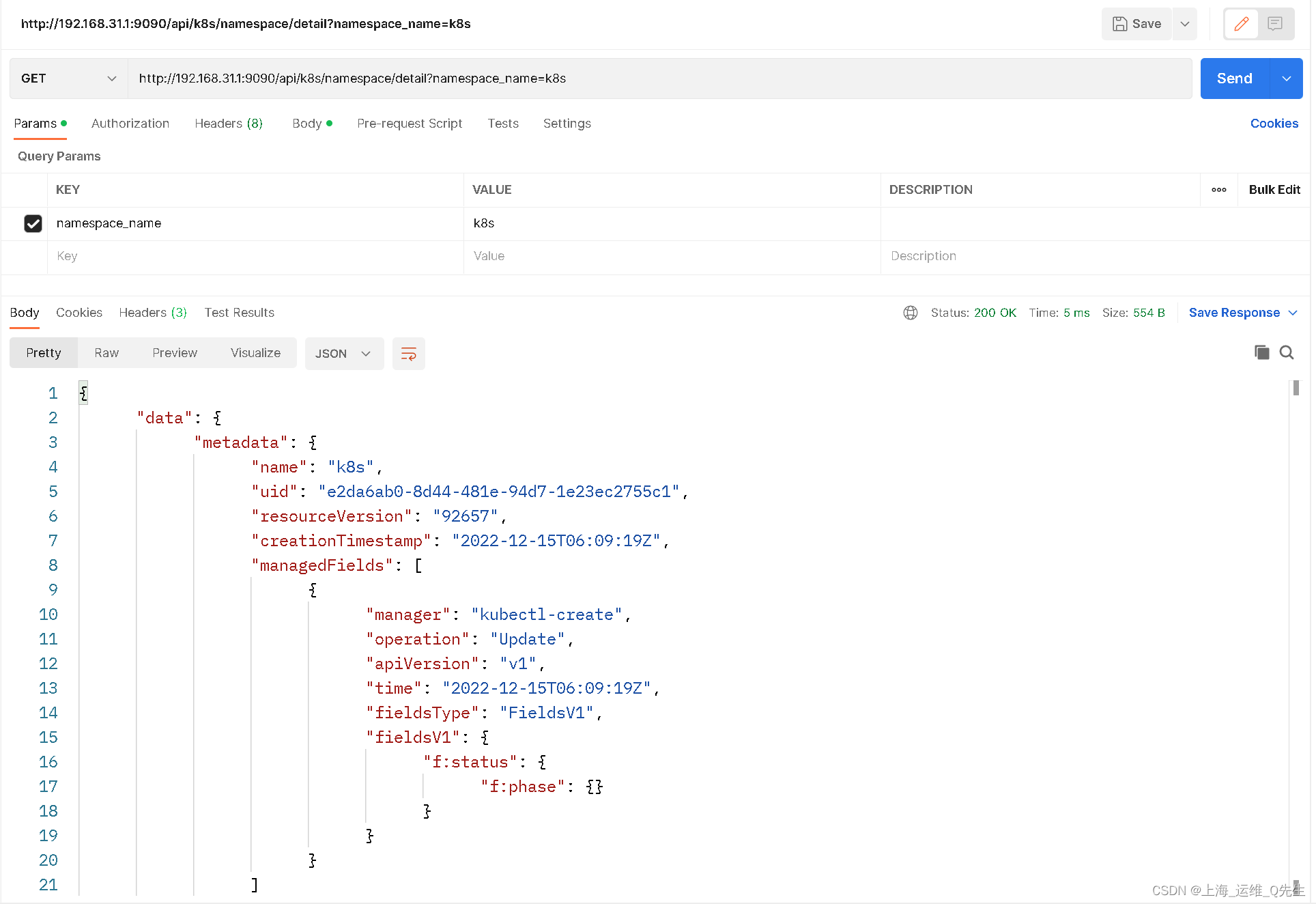Expand the Save Response dropdown arrow
The image size is (1316, 904).
click(1293, 313)
